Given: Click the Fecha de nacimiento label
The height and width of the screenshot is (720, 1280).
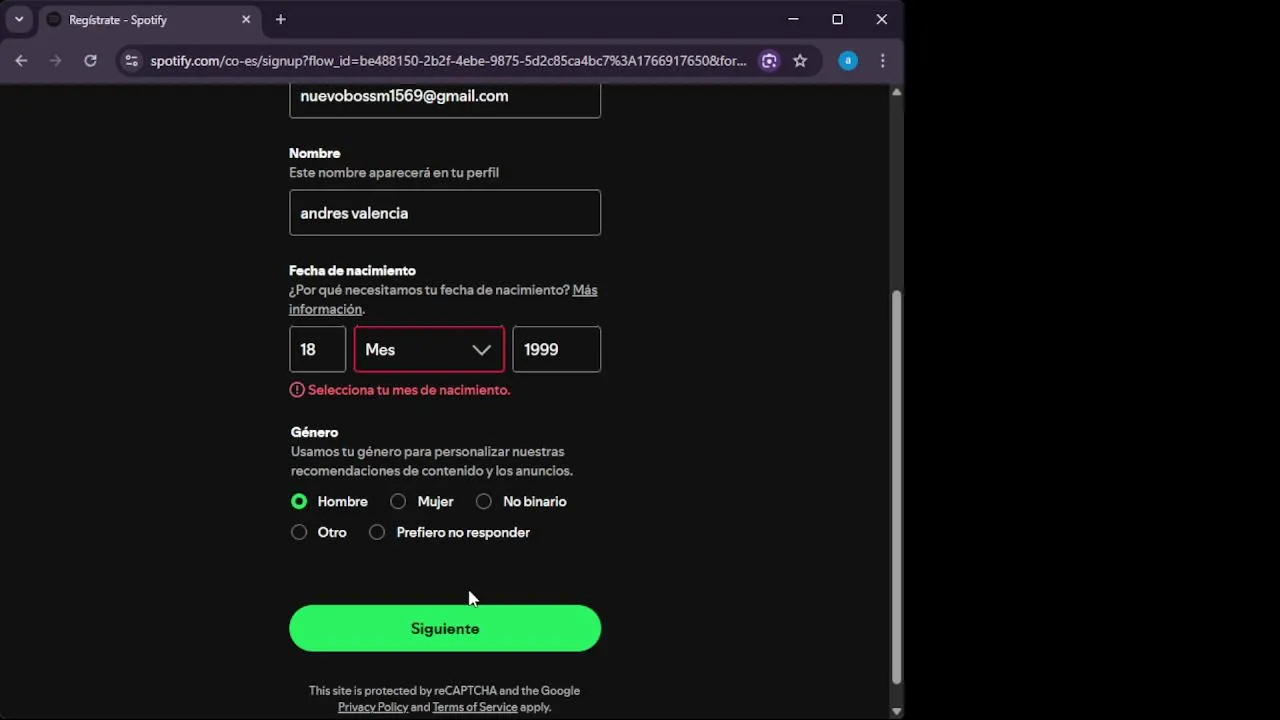Looking at the screenshot, I should [x=352, y=271].
